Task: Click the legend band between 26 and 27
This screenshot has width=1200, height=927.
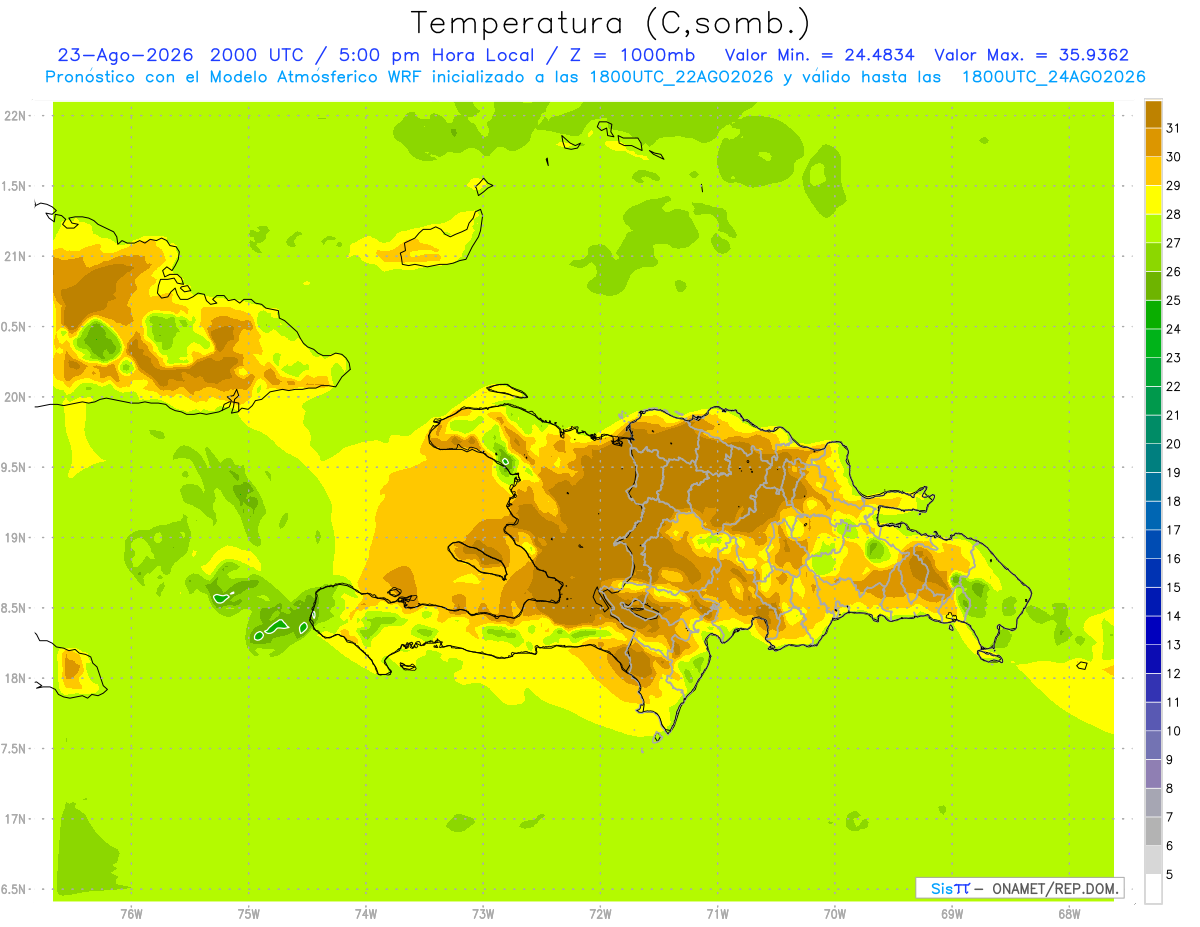Action: pos(1153,258)
